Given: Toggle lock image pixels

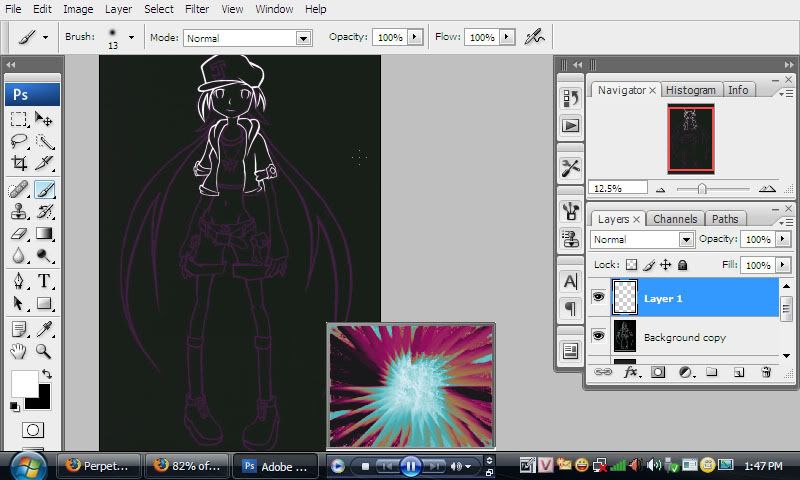Looking at the screenshot, I should 649,265.
